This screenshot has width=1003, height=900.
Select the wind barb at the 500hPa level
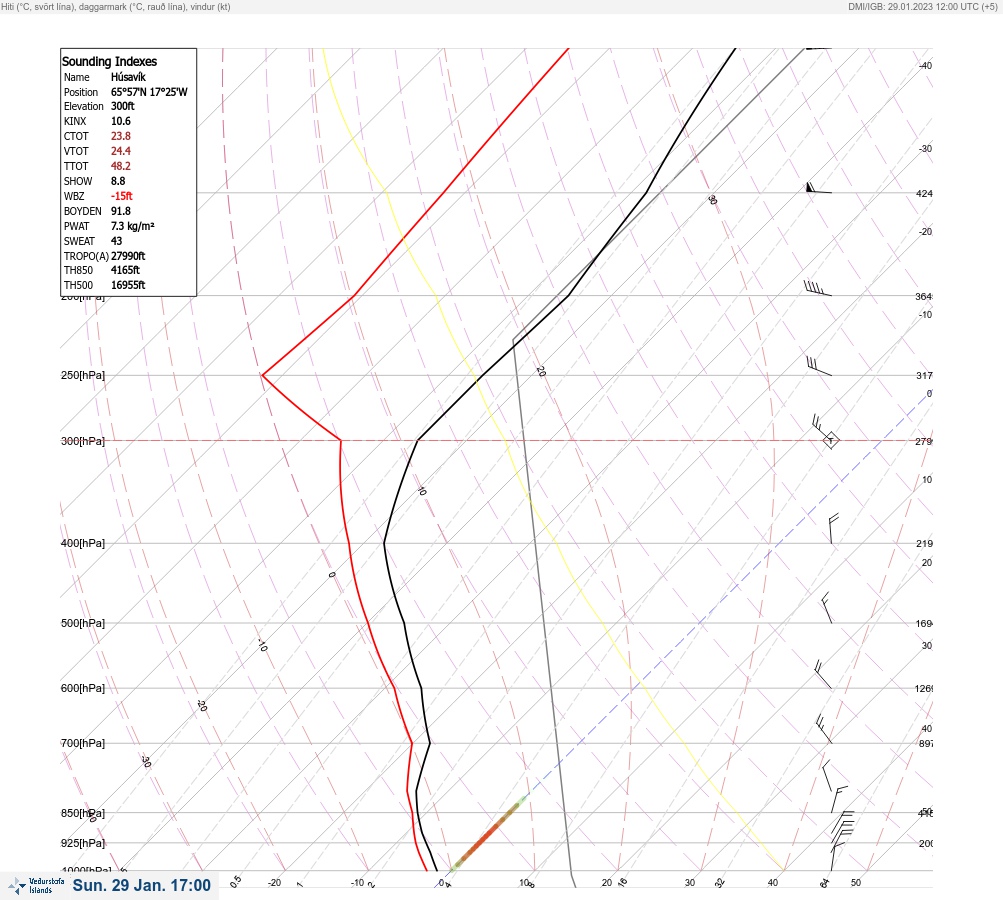point(827,608)
